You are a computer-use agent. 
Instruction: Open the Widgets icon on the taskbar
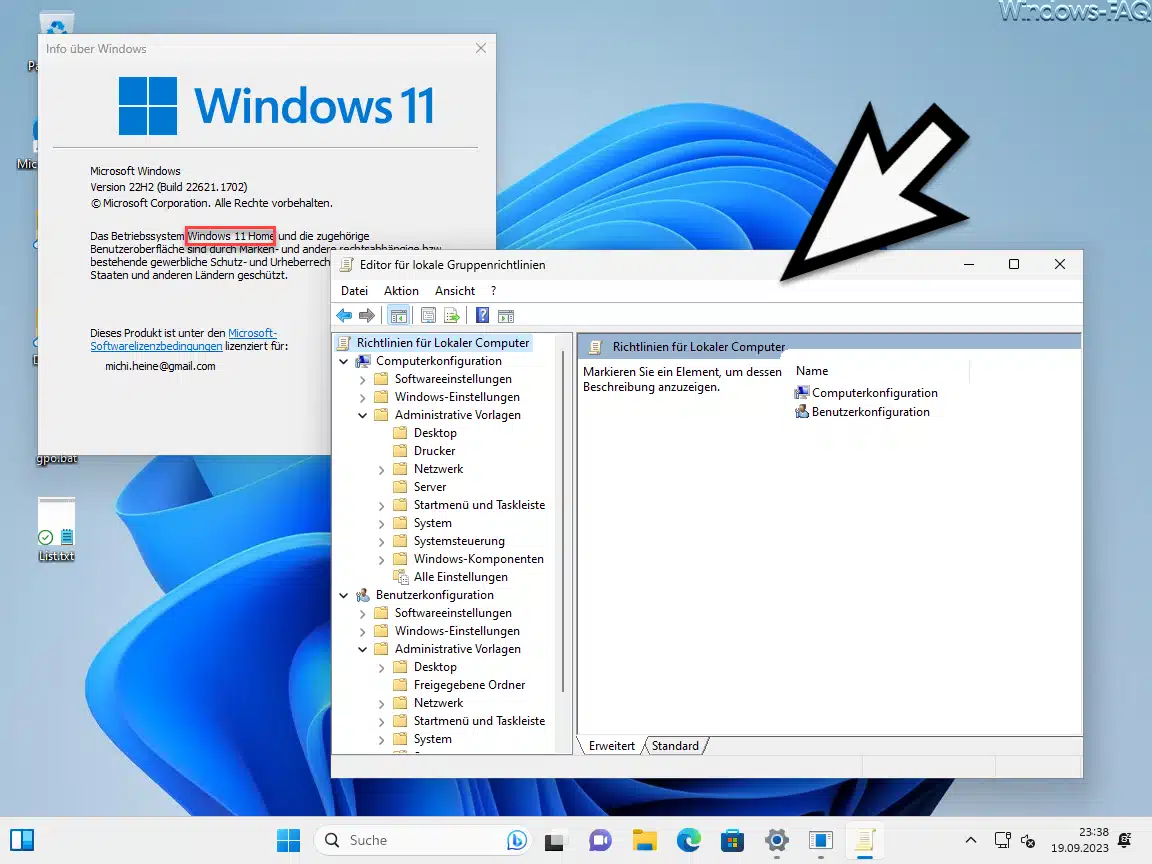(22, 840)
